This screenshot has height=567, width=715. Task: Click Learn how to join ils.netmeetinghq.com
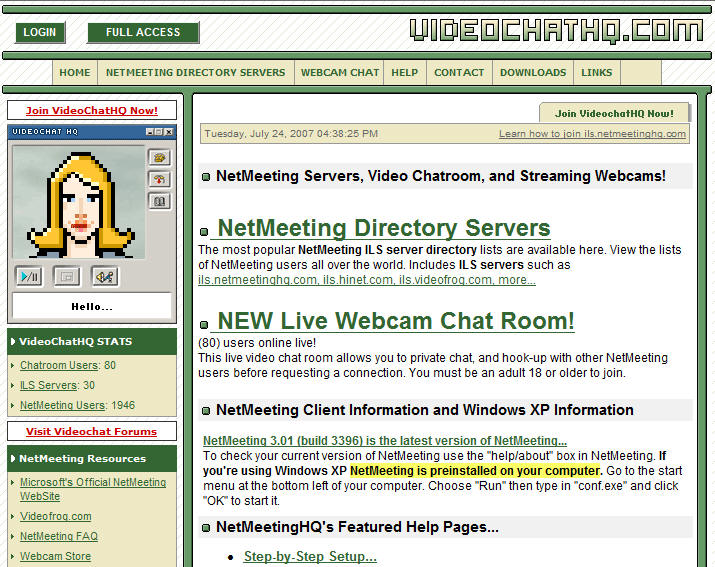coord(592,134)
